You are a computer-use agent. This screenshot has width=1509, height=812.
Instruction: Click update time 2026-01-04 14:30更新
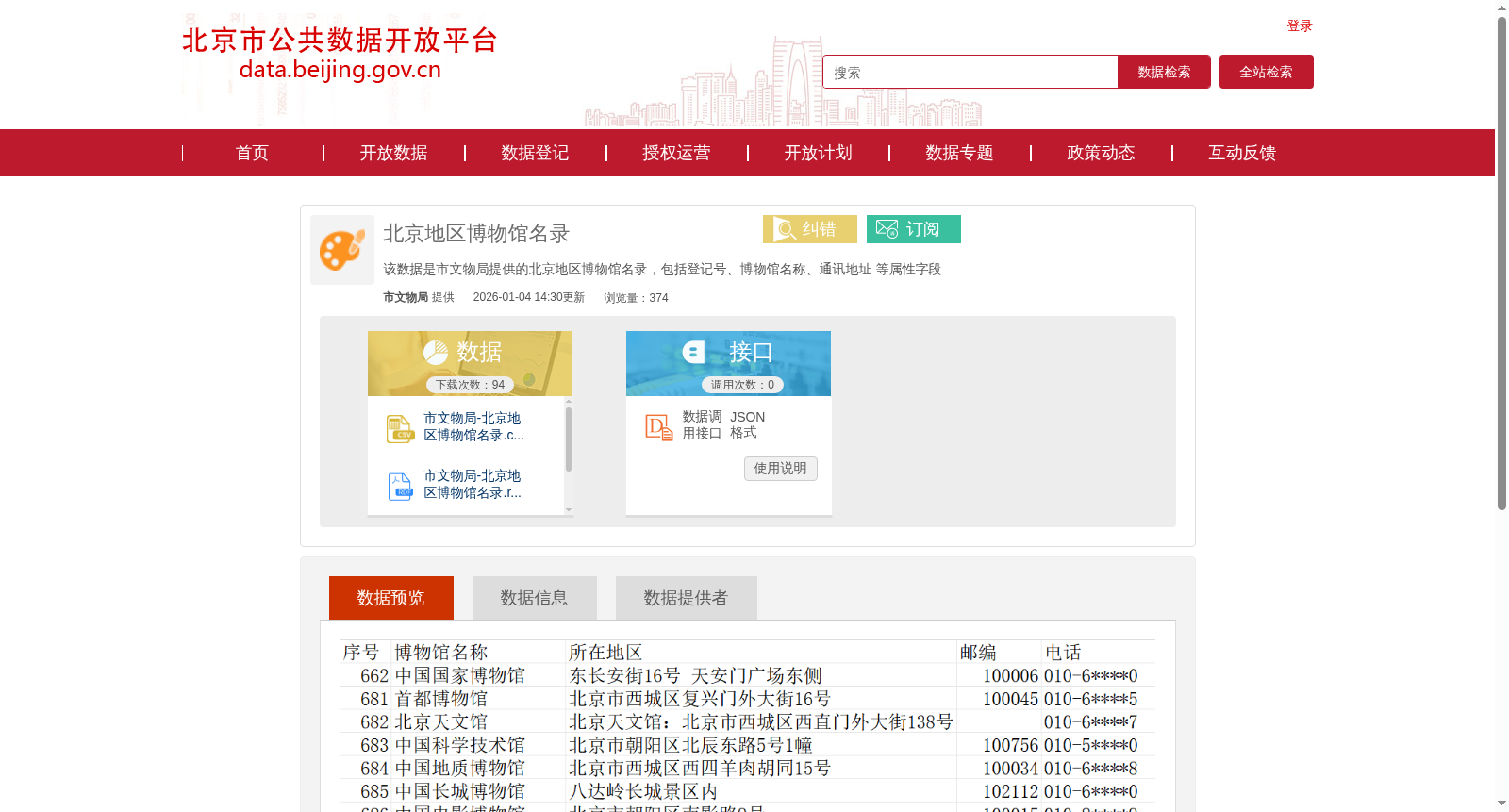click(x=529, y=297)
